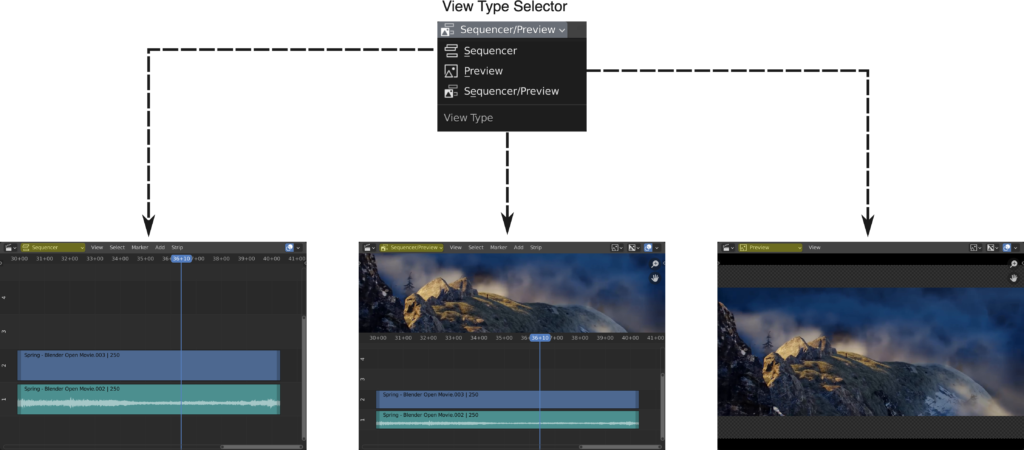Open Add menu in left Sequencer panel
Screen dimensions: 1024x450
(160, 248)
